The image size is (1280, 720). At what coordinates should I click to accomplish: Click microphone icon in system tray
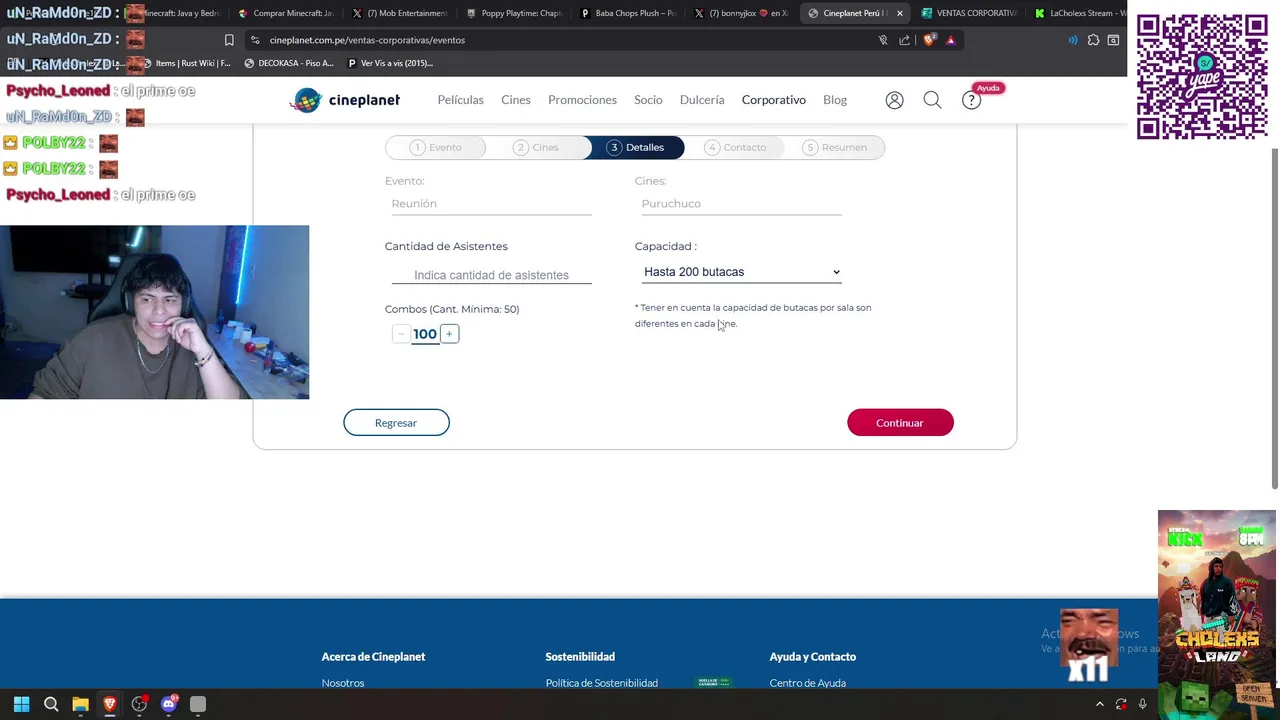tap(1142, 705)
